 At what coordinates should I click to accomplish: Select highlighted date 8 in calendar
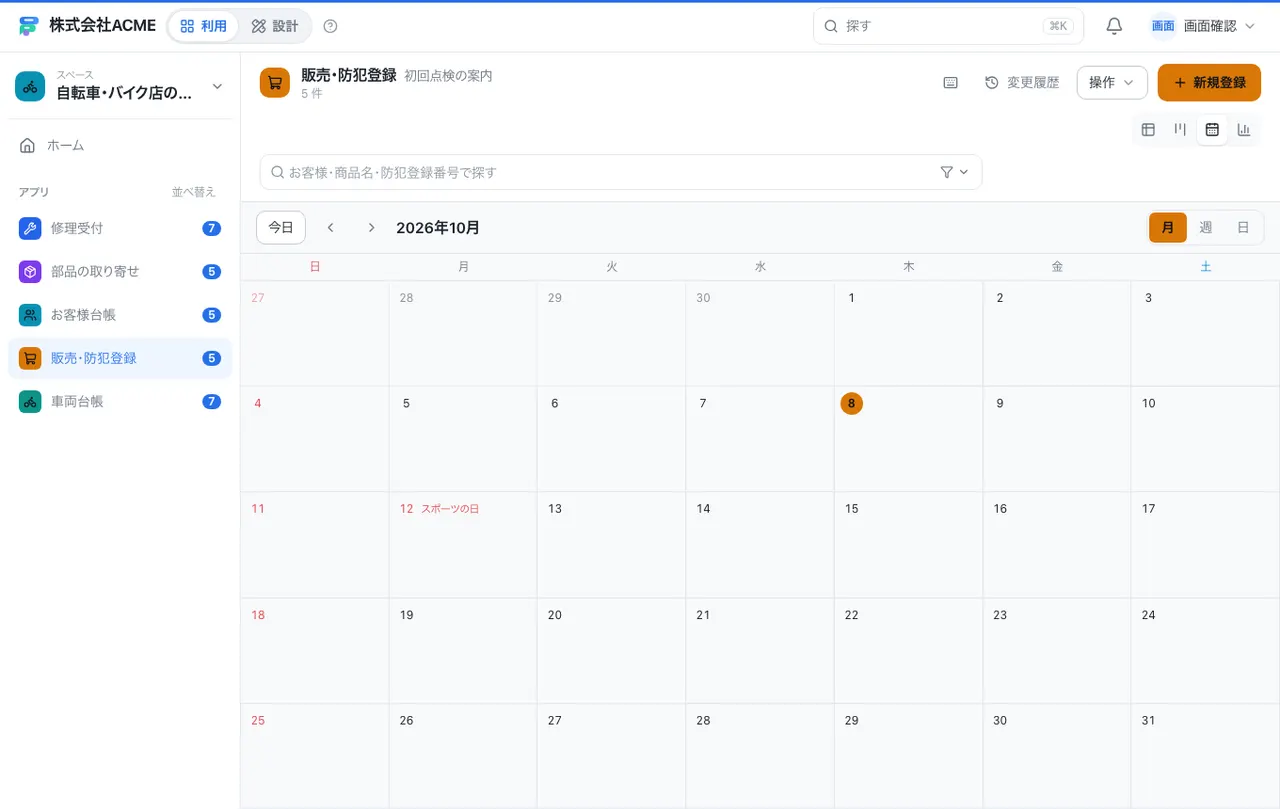coord(851,403)
